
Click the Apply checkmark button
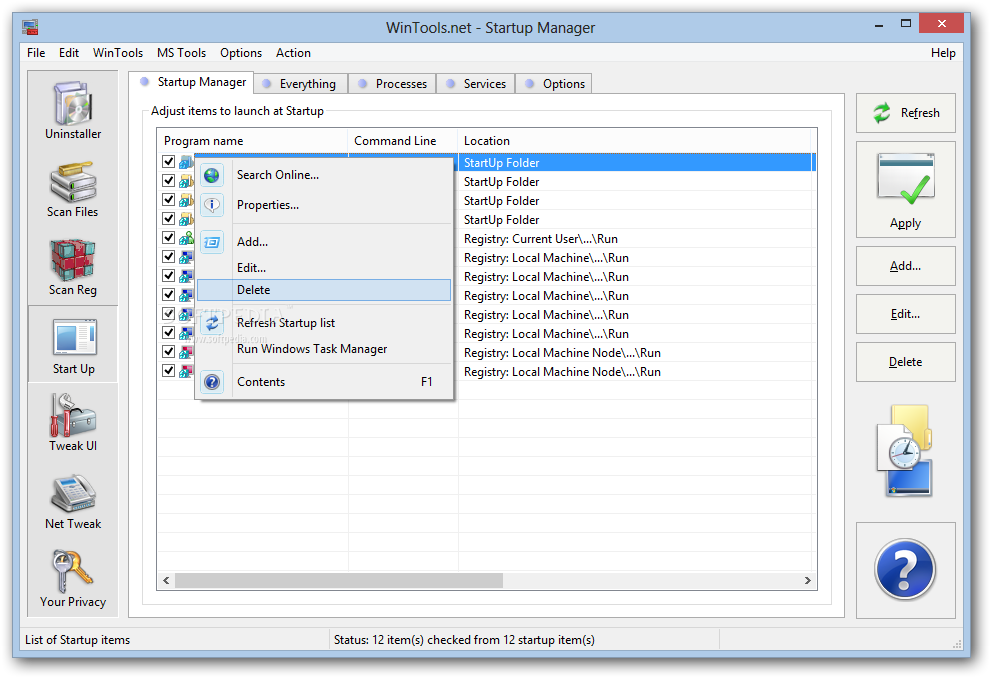point(905,190)
